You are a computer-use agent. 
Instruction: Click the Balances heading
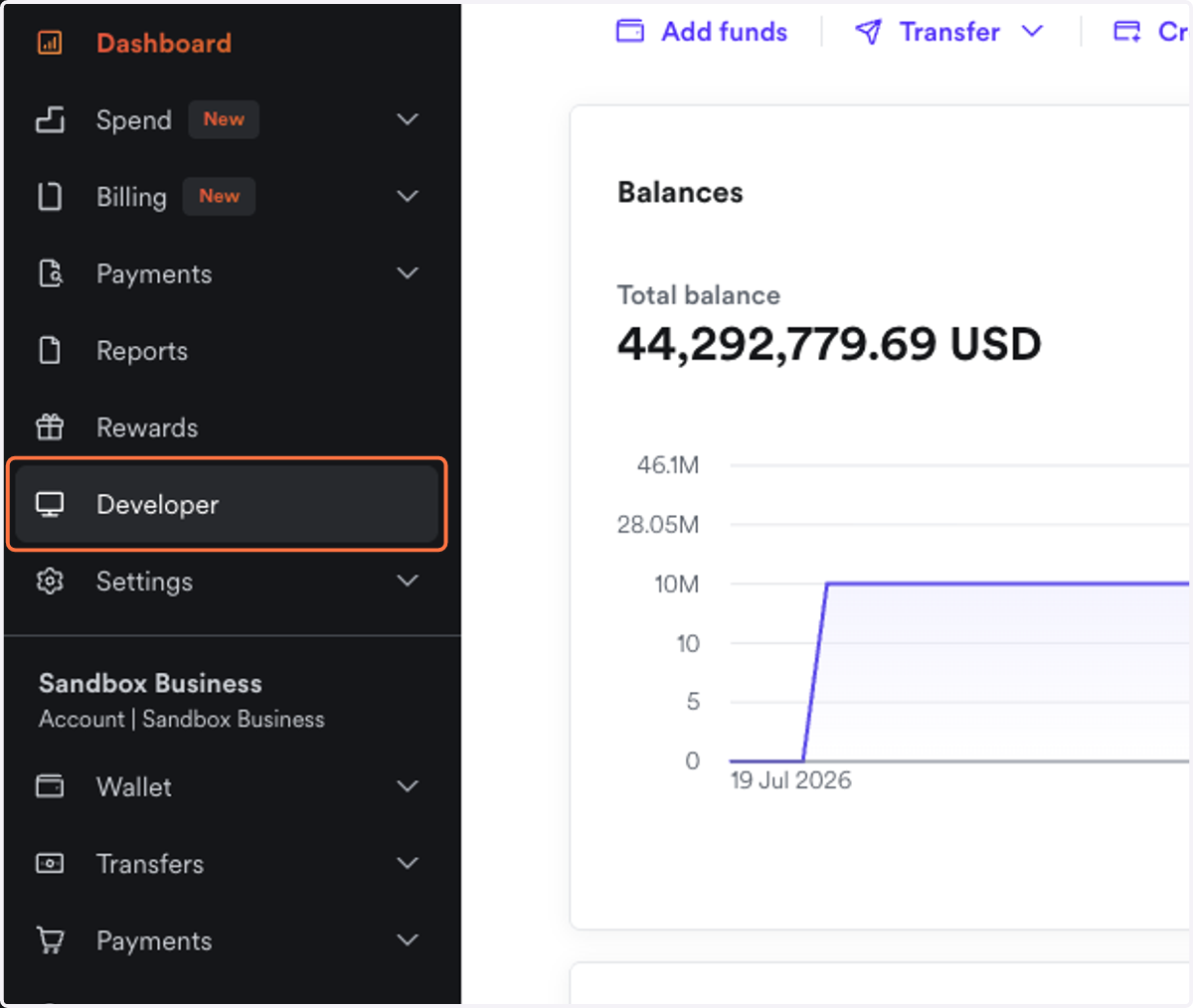[680, 192]
